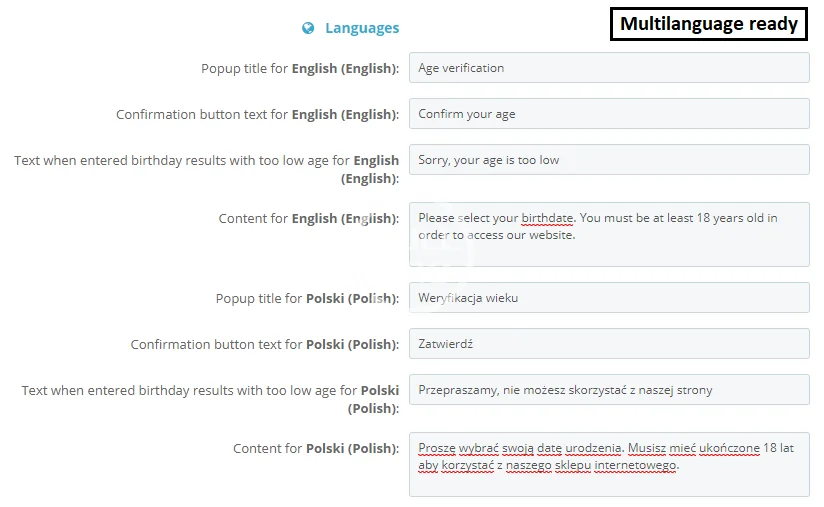The image size is (824, 507).
Task: Click the globe icon beside Languages
Action: [x=309, y=28]
